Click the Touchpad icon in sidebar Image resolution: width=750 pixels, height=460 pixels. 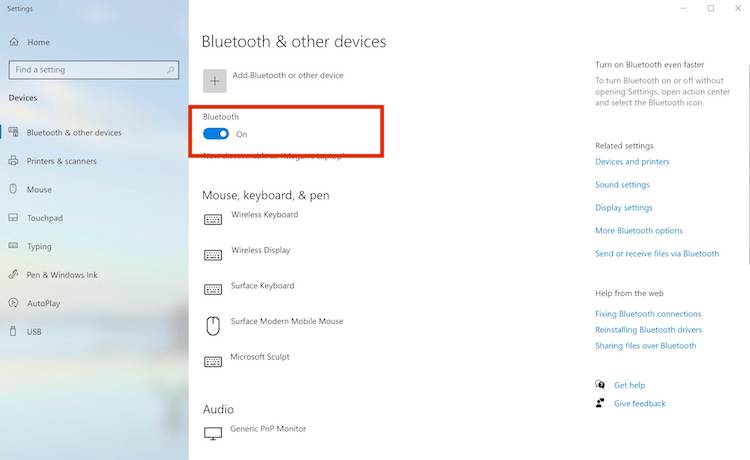(13, 218)
